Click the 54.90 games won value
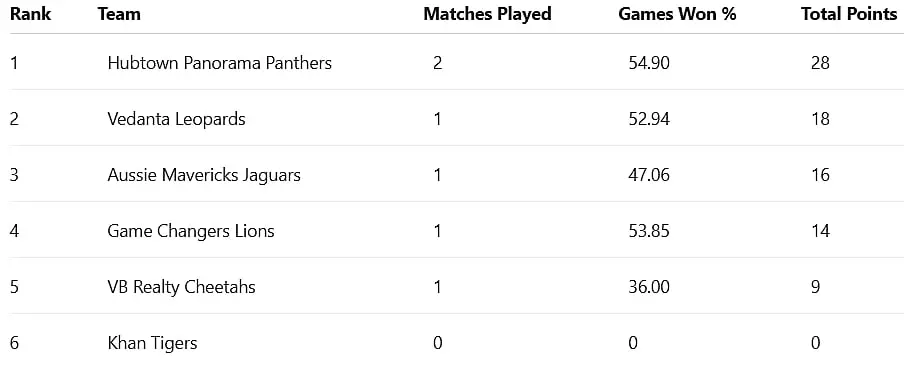 (x=649, y=63)
